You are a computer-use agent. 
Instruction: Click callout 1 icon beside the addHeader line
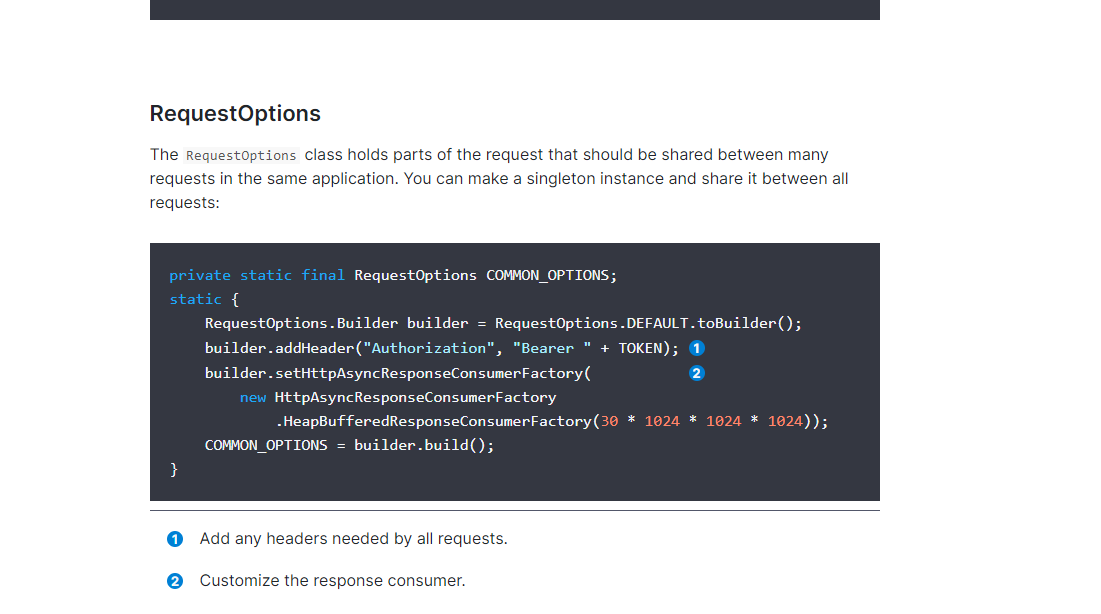696,348
